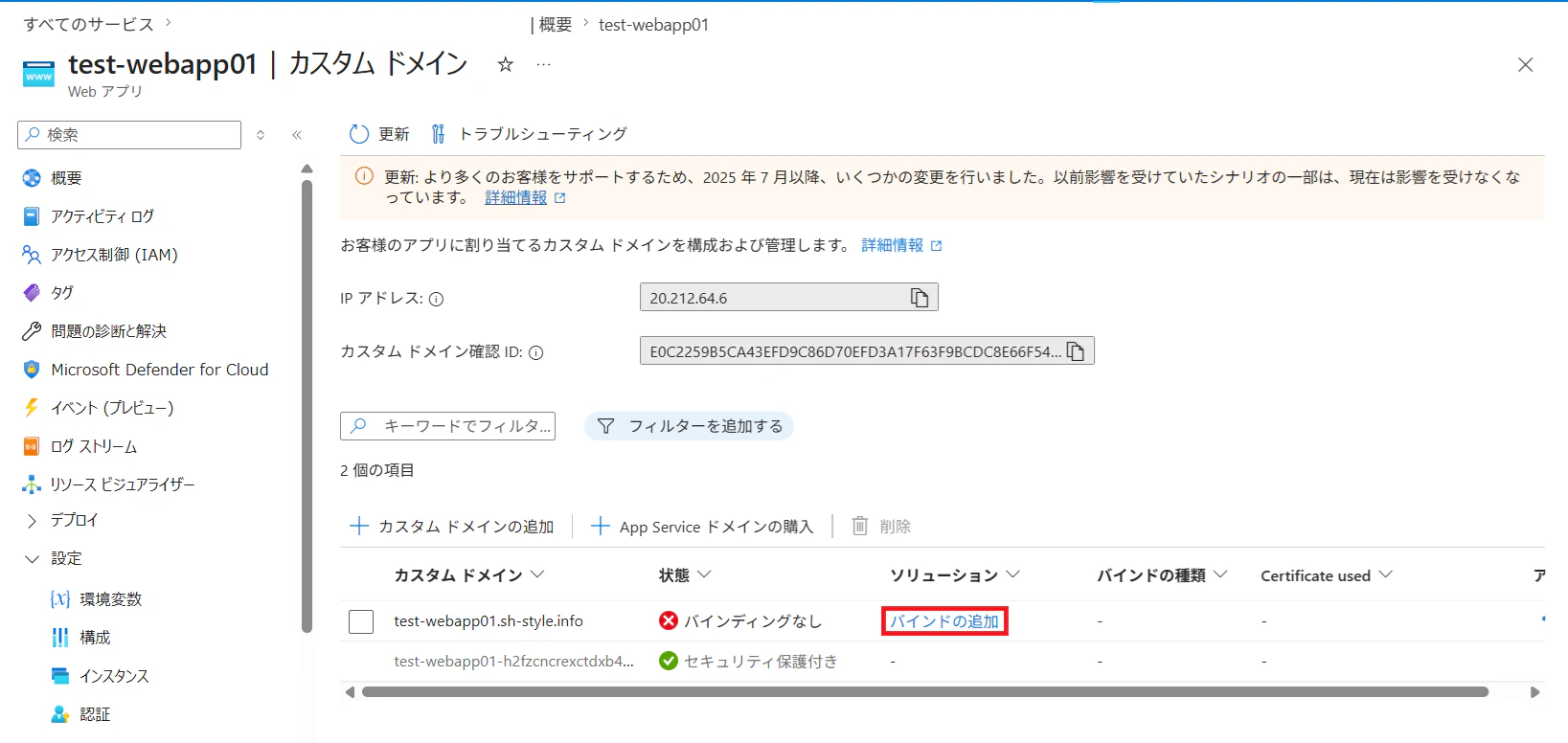
Task: Click the 環境変数 variable icon
Action: [60, 599]
